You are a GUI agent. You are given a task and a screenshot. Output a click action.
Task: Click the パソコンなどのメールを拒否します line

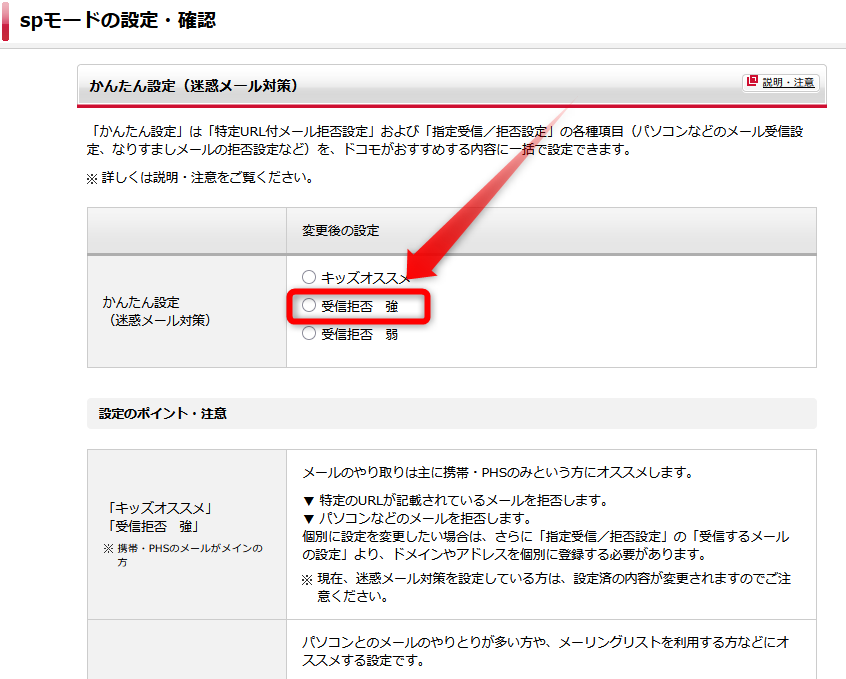pyautogui.click(x=417, y=518)
